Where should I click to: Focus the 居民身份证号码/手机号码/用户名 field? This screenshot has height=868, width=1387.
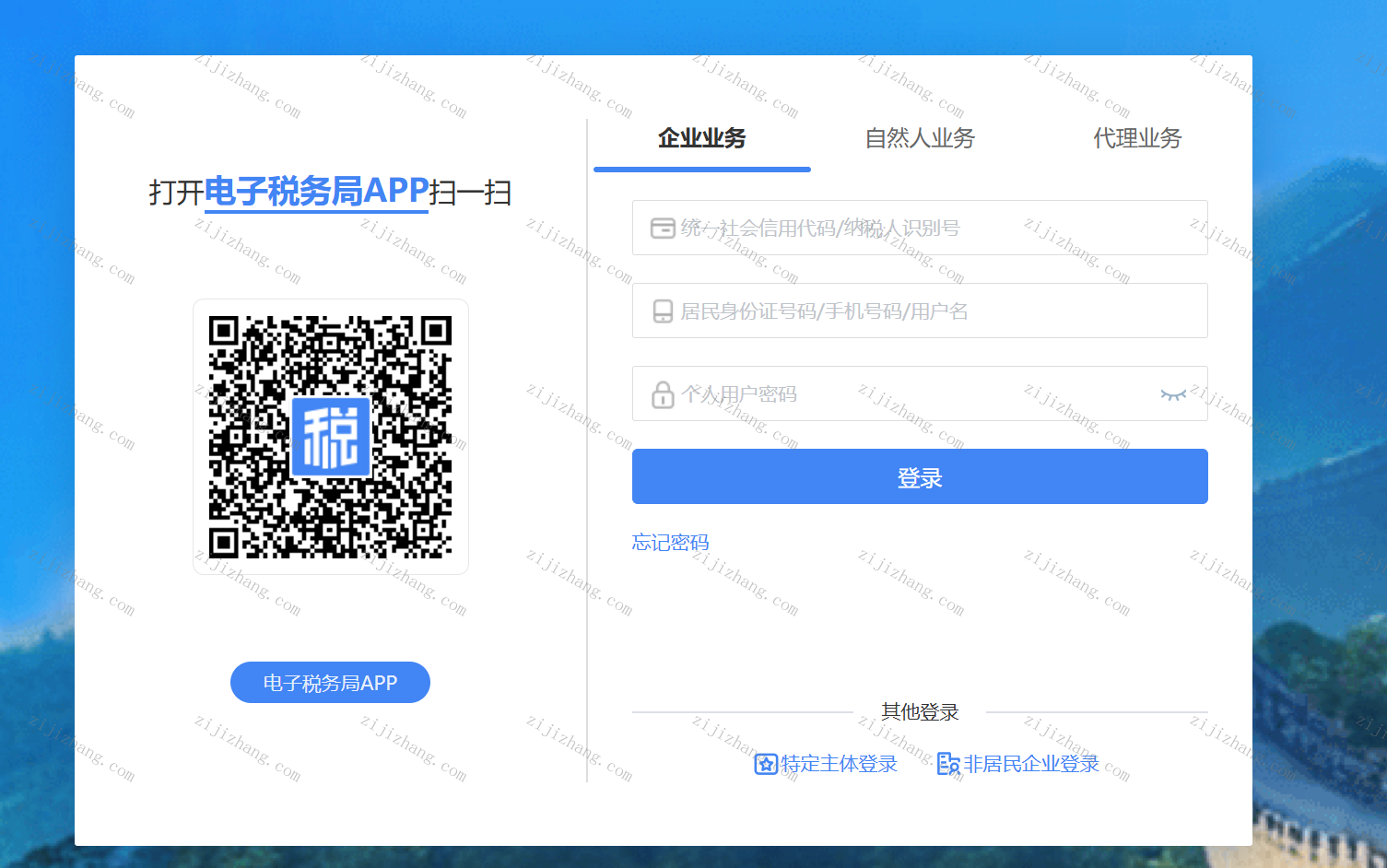920,311
